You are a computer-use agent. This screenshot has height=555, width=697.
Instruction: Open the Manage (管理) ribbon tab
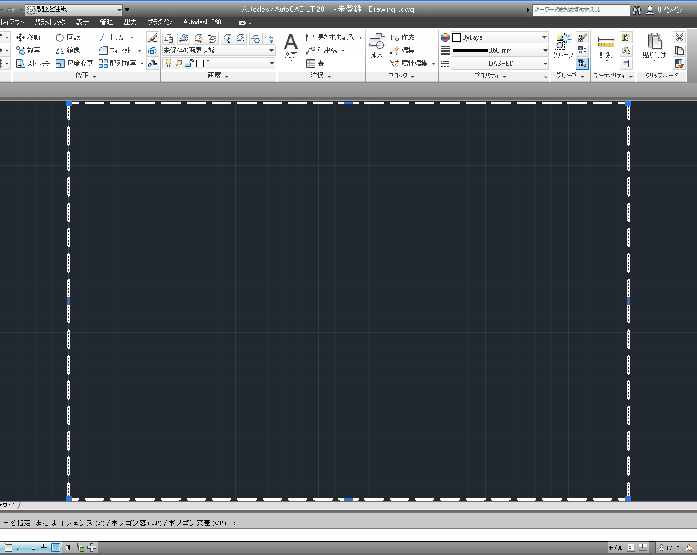coord(106,22)
